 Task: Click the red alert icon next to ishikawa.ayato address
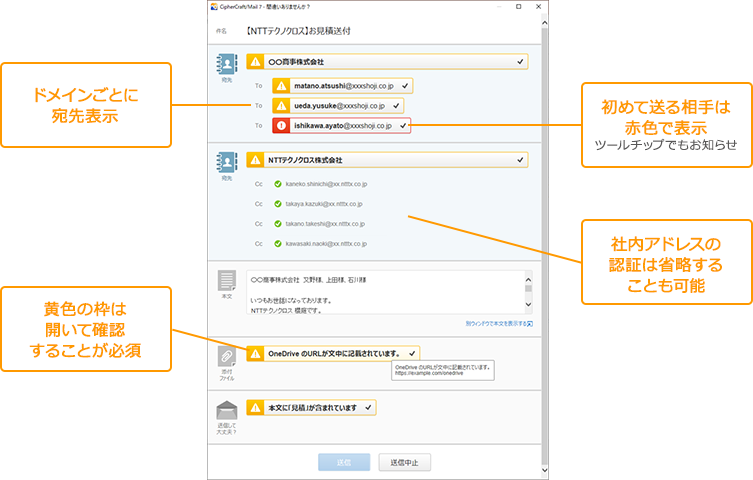[281, 126]
